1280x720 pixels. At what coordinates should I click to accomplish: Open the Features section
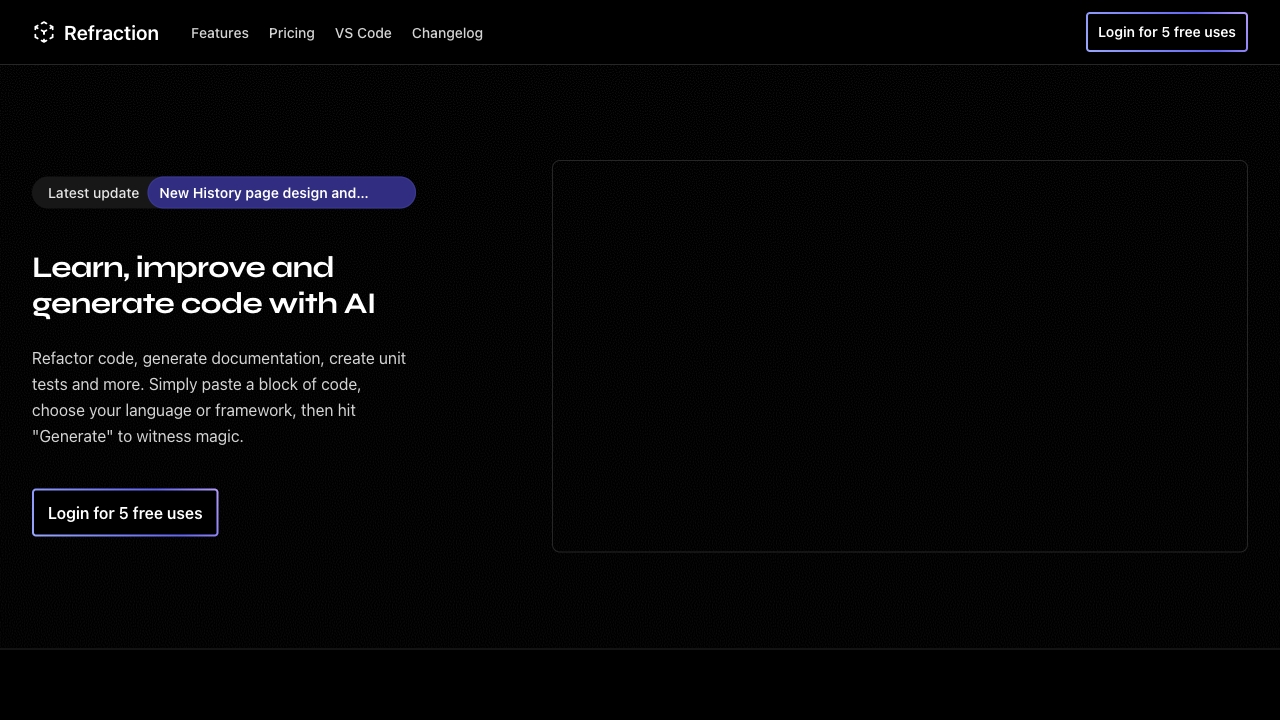click(219, 33)
